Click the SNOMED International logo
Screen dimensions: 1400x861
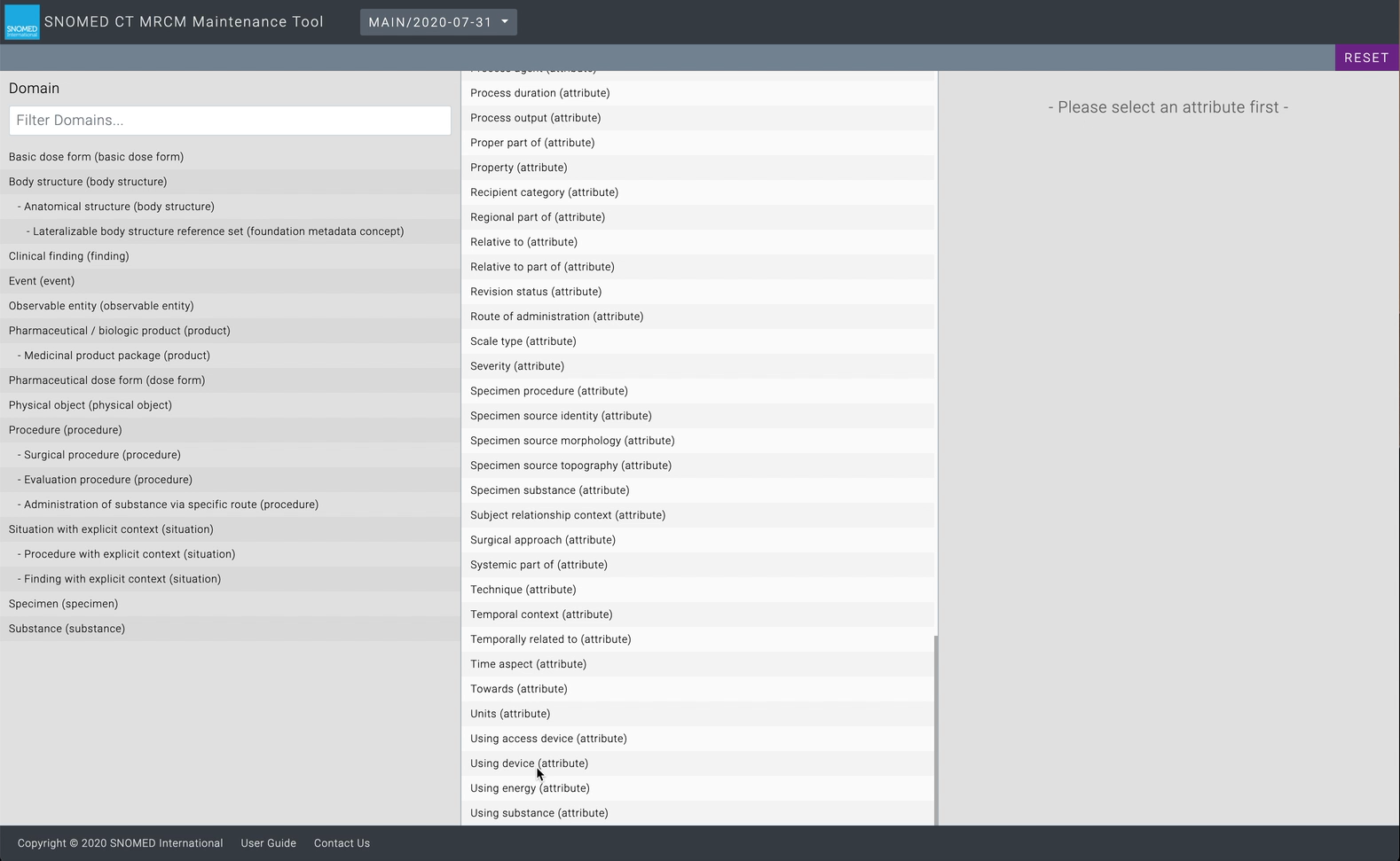[x=22, y=22]
